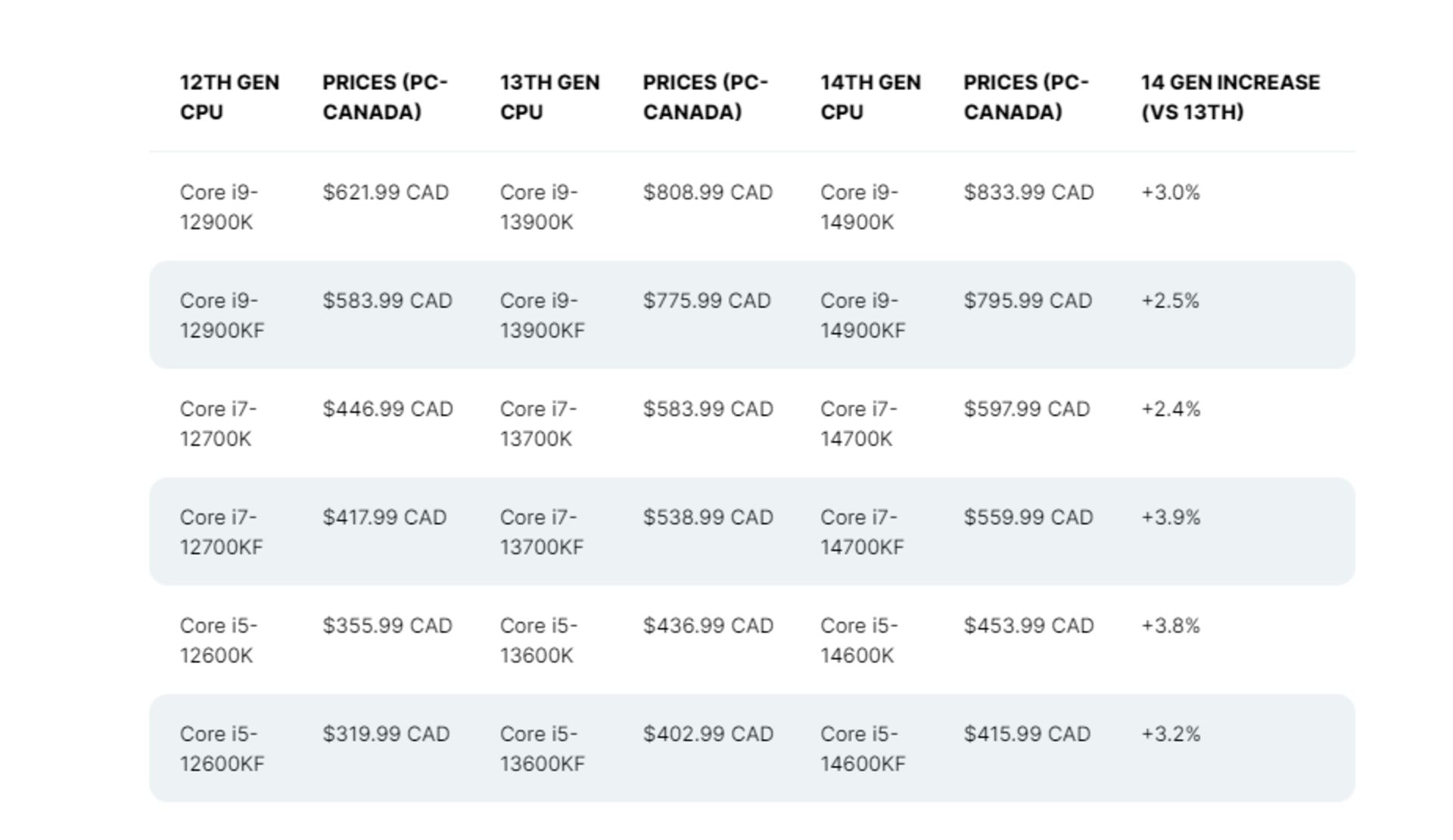Click the 12TH GEN CPU column header
This screenshot has width=1453, height=840.
coord(229,97)
